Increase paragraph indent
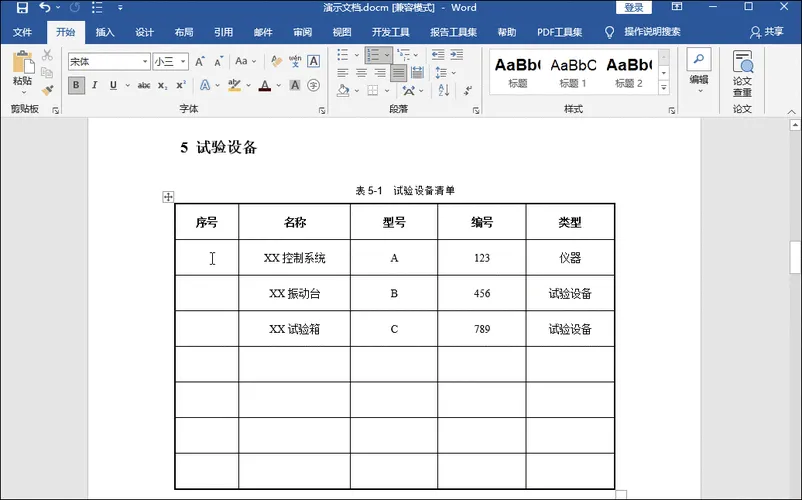802x500 pixels. 457,54
